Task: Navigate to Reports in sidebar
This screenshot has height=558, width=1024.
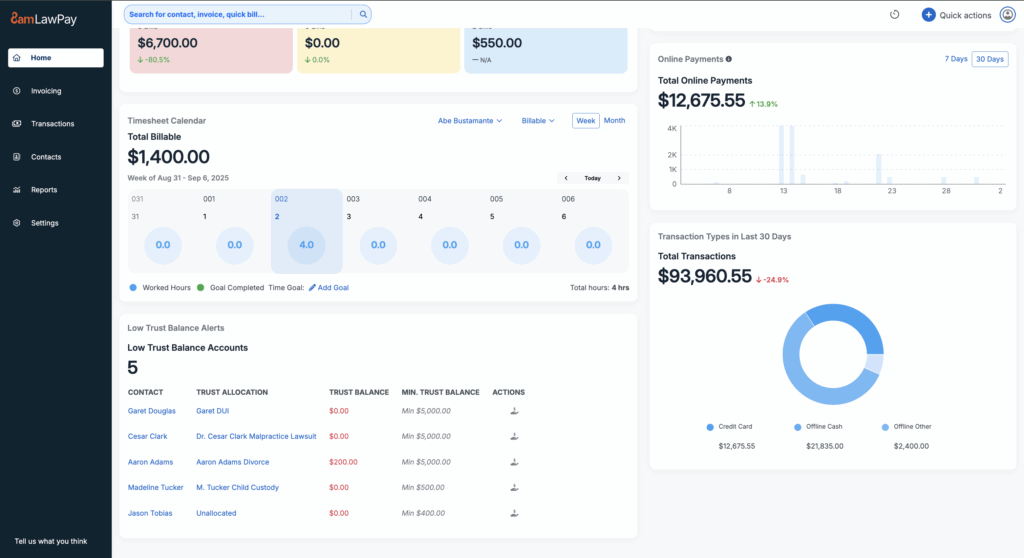Action: [x=44, y=190]
